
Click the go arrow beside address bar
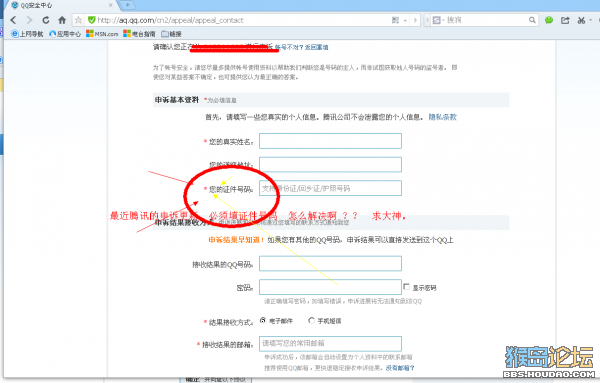tap(415, 20)
